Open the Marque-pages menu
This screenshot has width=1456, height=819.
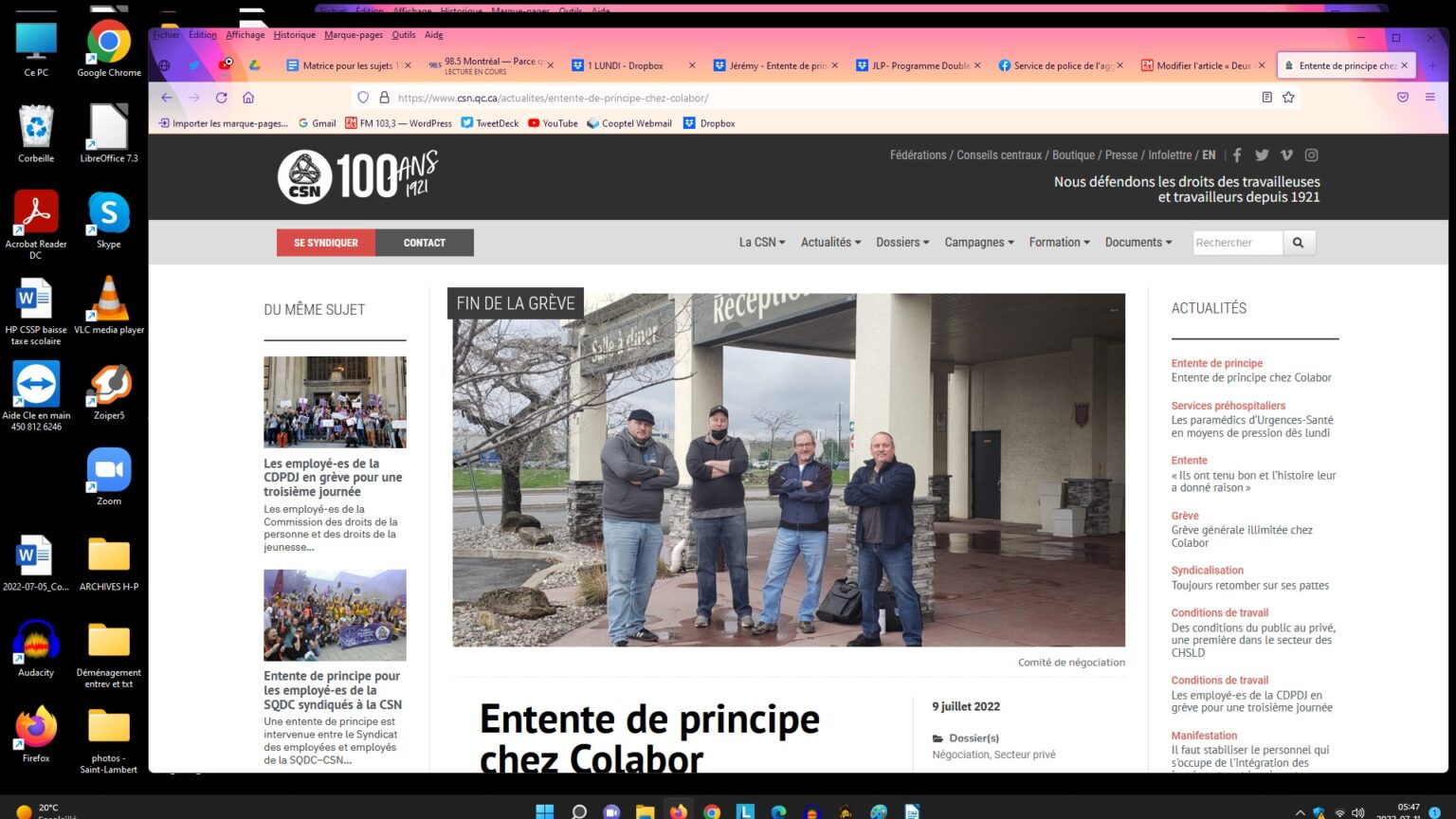click(x=354, y=35)
